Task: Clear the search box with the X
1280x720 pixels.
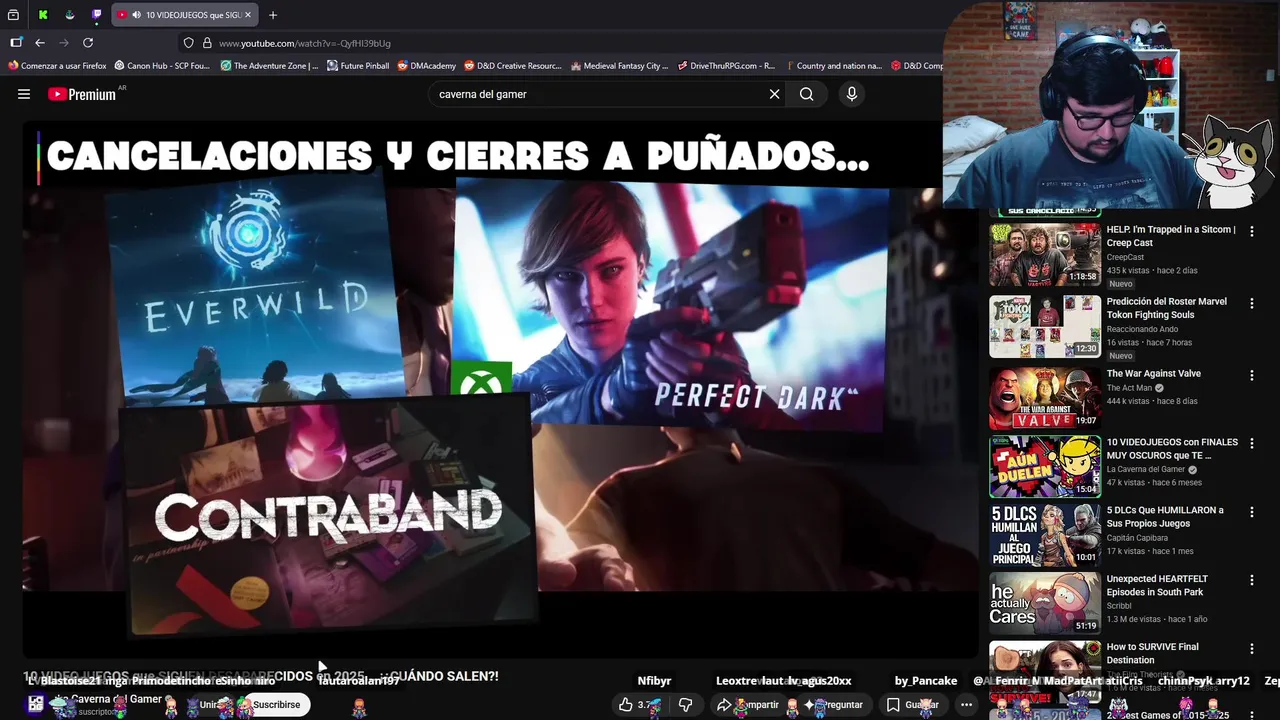Action: coord(774,94)
